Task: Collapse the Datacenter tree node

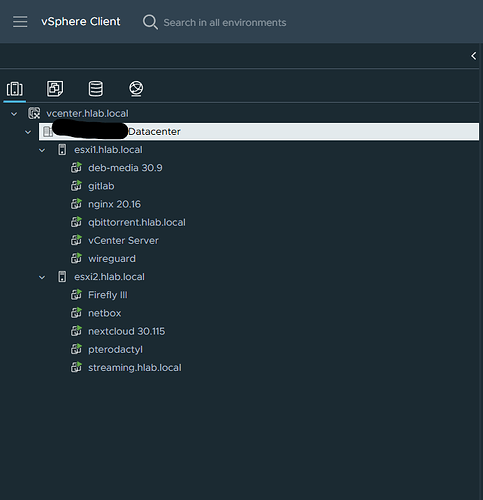Action: click(x=28, y=132)
